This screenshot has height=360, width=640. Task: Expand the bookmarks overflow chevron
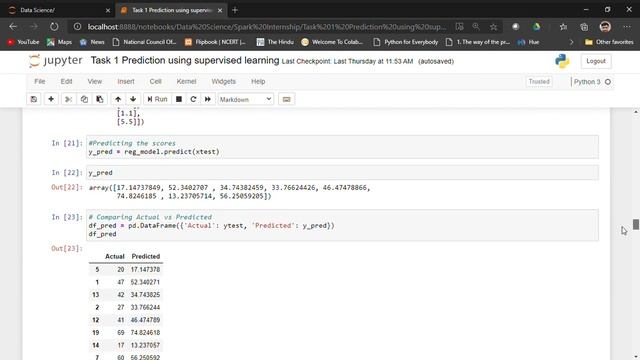(x=571, y=42)
